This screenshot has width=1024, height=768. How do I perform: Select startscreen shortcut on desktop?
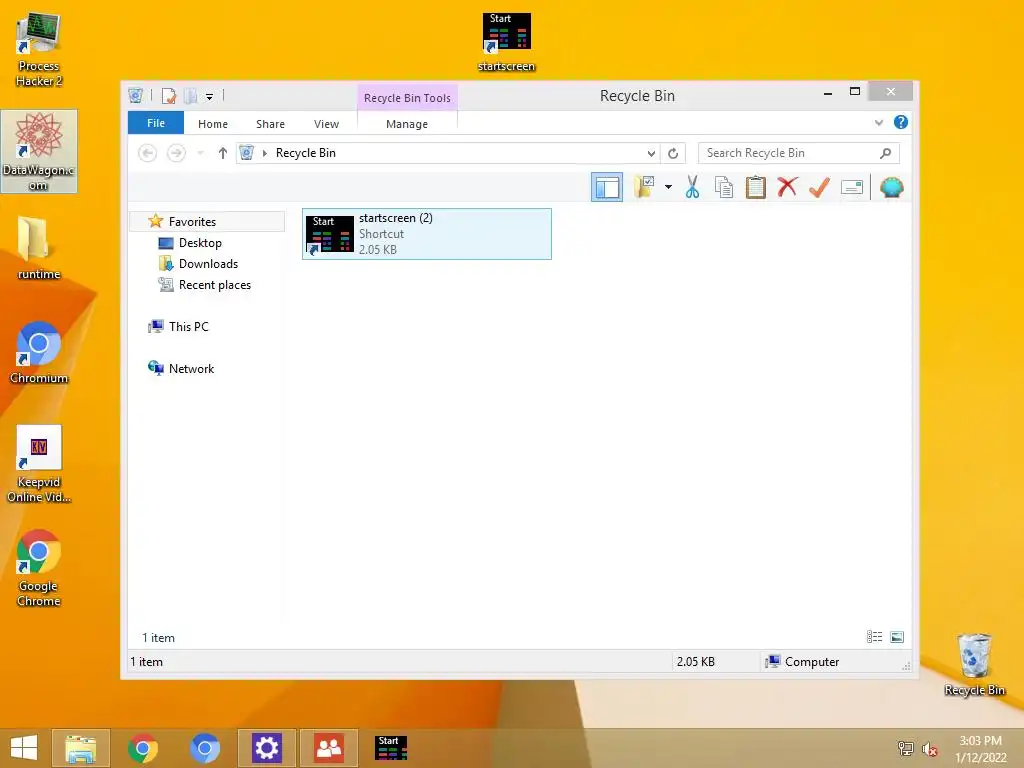click(x=506, y=42)
